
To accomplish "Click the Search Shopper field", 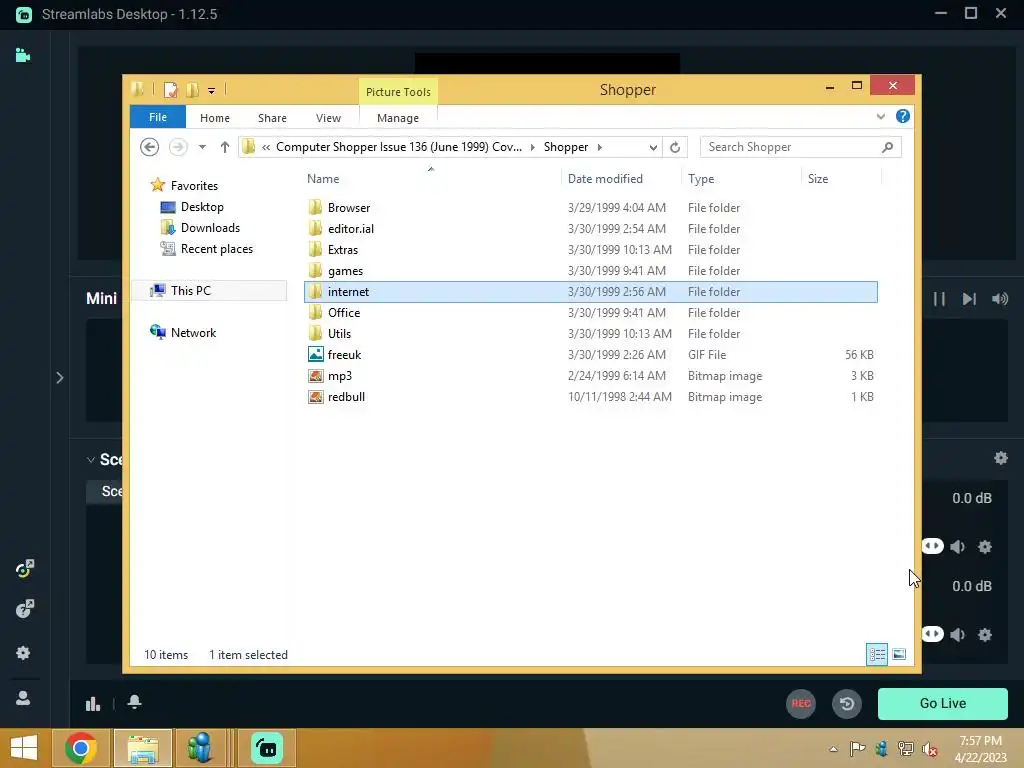I will [800, 147].
